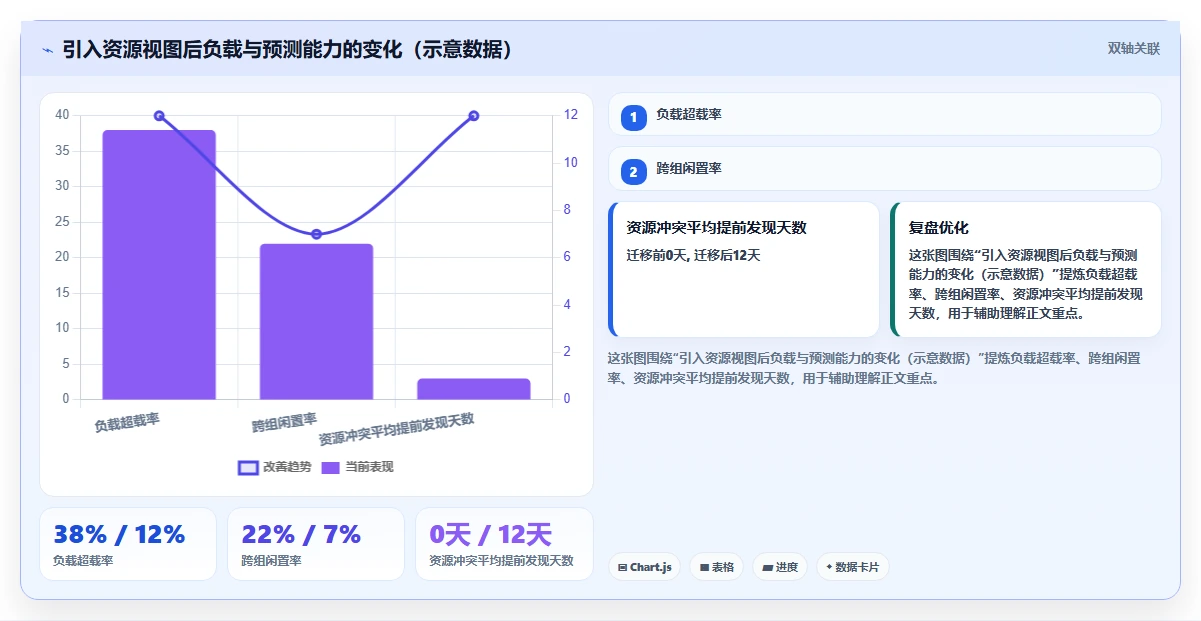The height and width of the screenshot is (621, 1201).
Task: Click the left axis value 40
Action: click(x=62, y=115)
